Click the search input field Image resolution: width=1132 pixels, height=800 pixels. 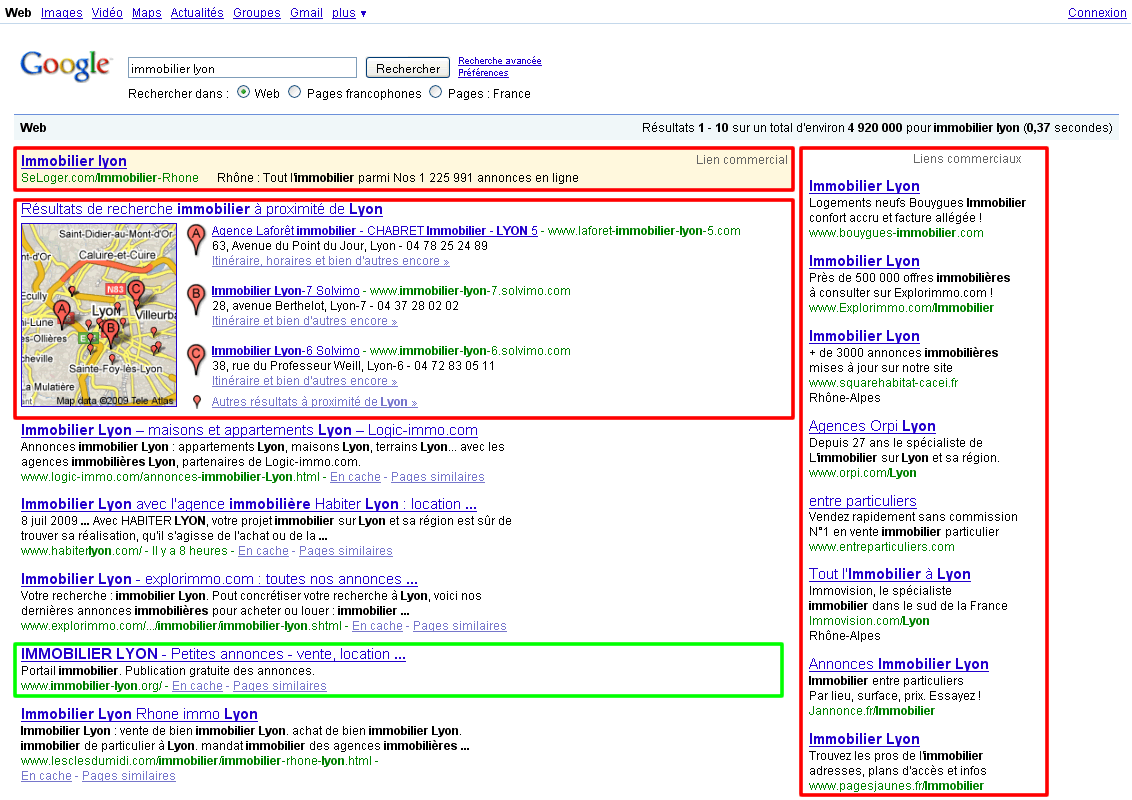242,68
